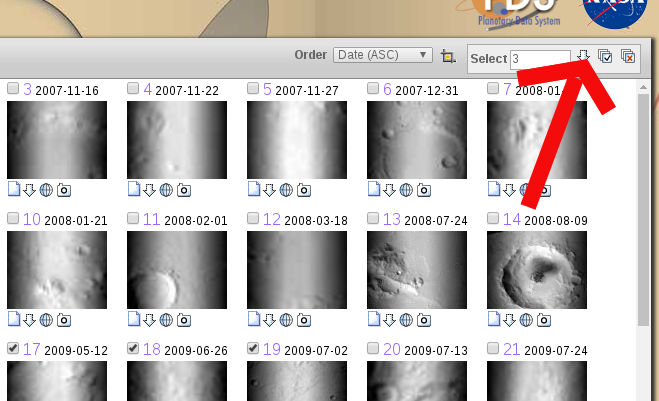Open image number 20 link
This screenshot has height=401, width=659.
pos(392,349)
